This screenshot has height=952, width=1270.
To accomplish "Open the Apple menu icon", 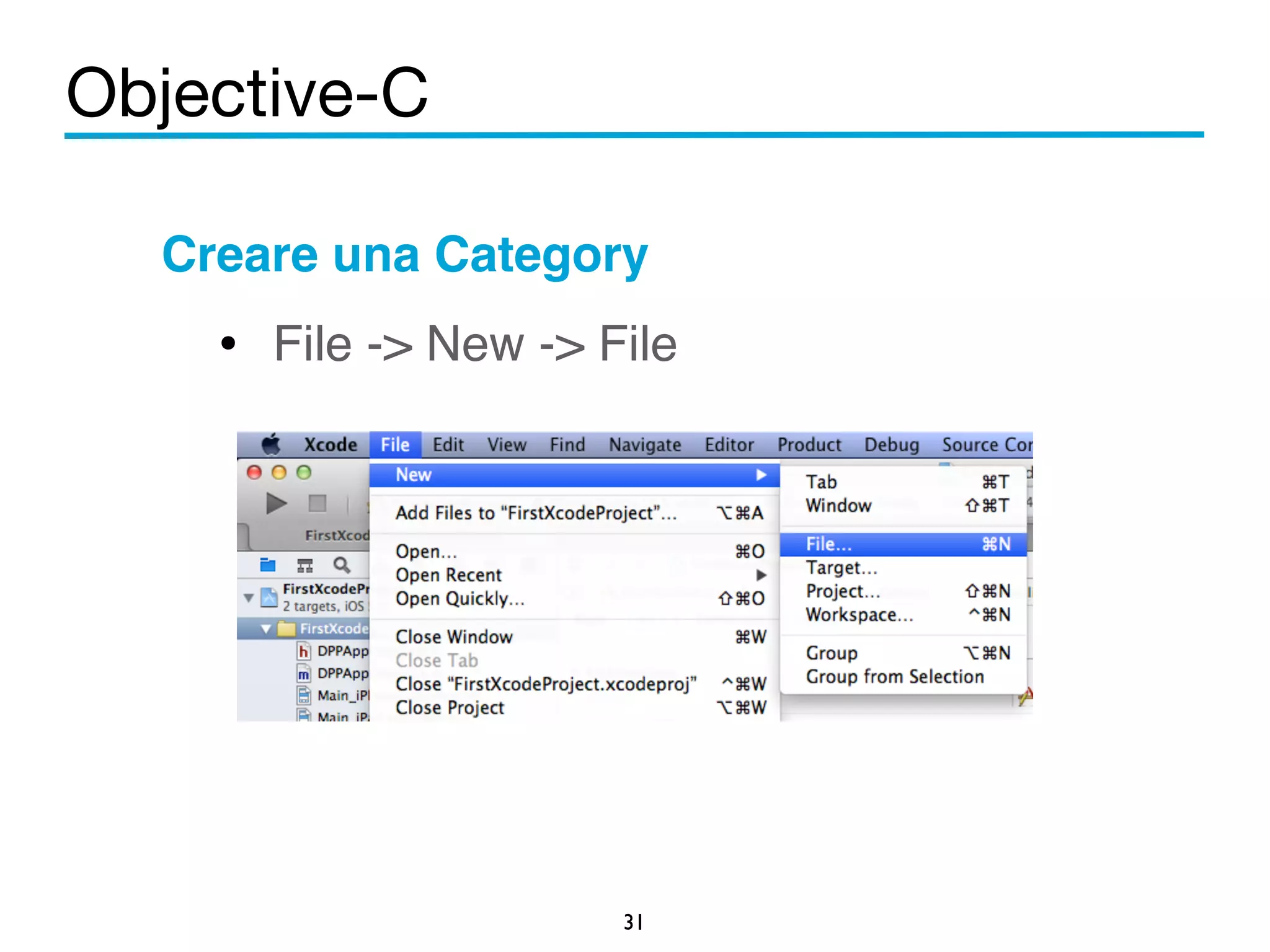I will 271,444.
